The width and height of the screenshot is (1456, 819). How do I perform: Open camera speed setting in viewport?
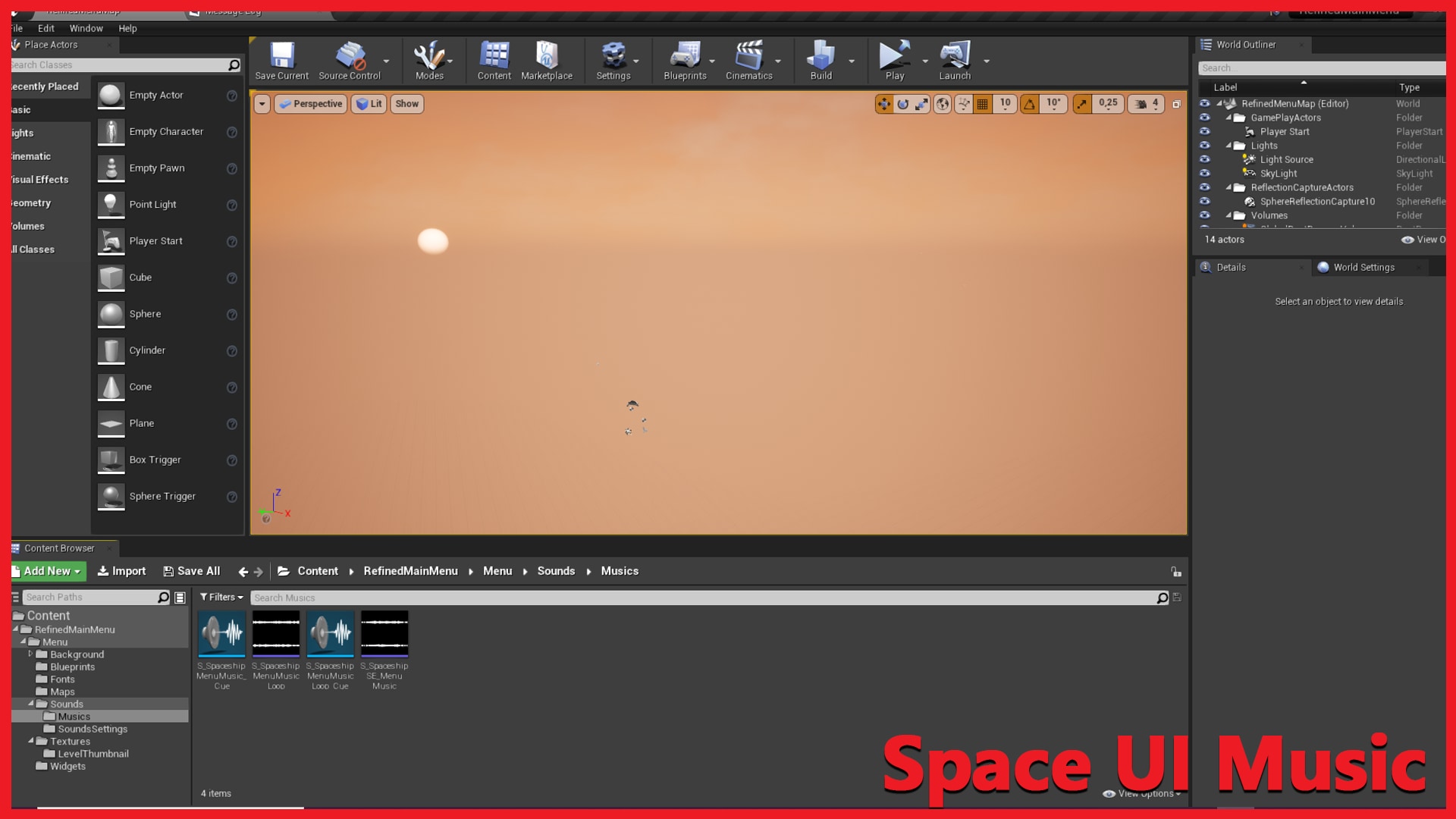pos(1147,104)
